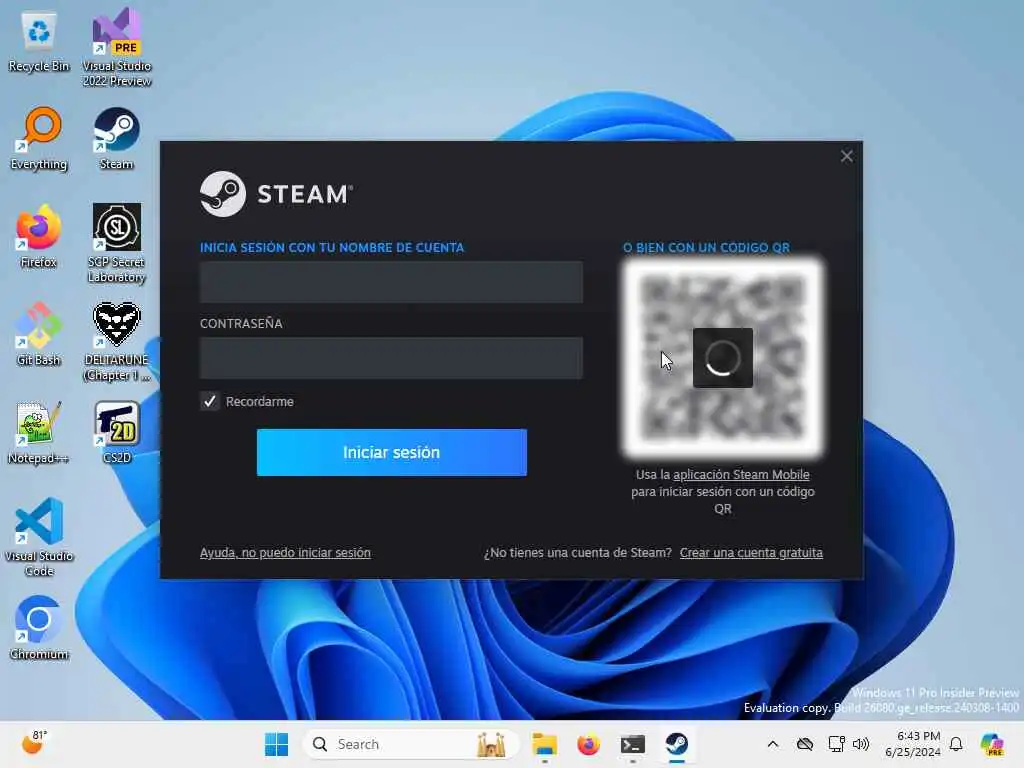Image resolution: width=1024 pixels, height=768 pixels.
Task: Close the Steam login window
Action: click(846, 156)
